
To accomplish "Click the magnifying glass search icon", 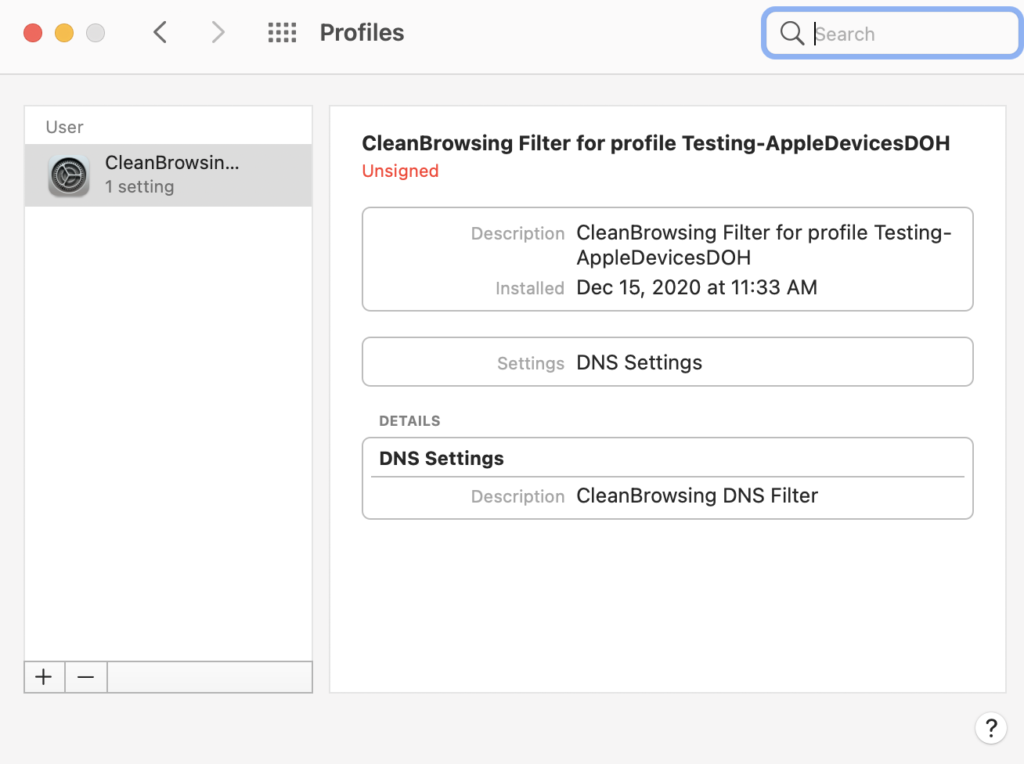I will tap(792, 33).
